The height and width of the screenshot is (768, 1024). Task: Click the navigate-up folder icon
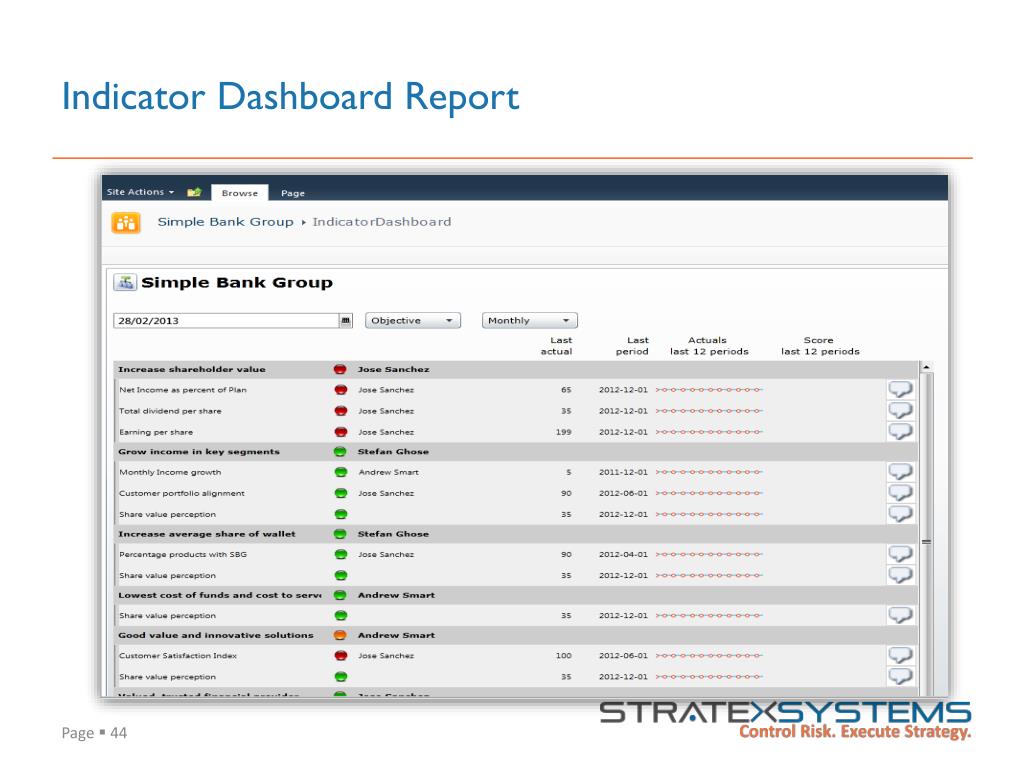[x=194, y=192]
